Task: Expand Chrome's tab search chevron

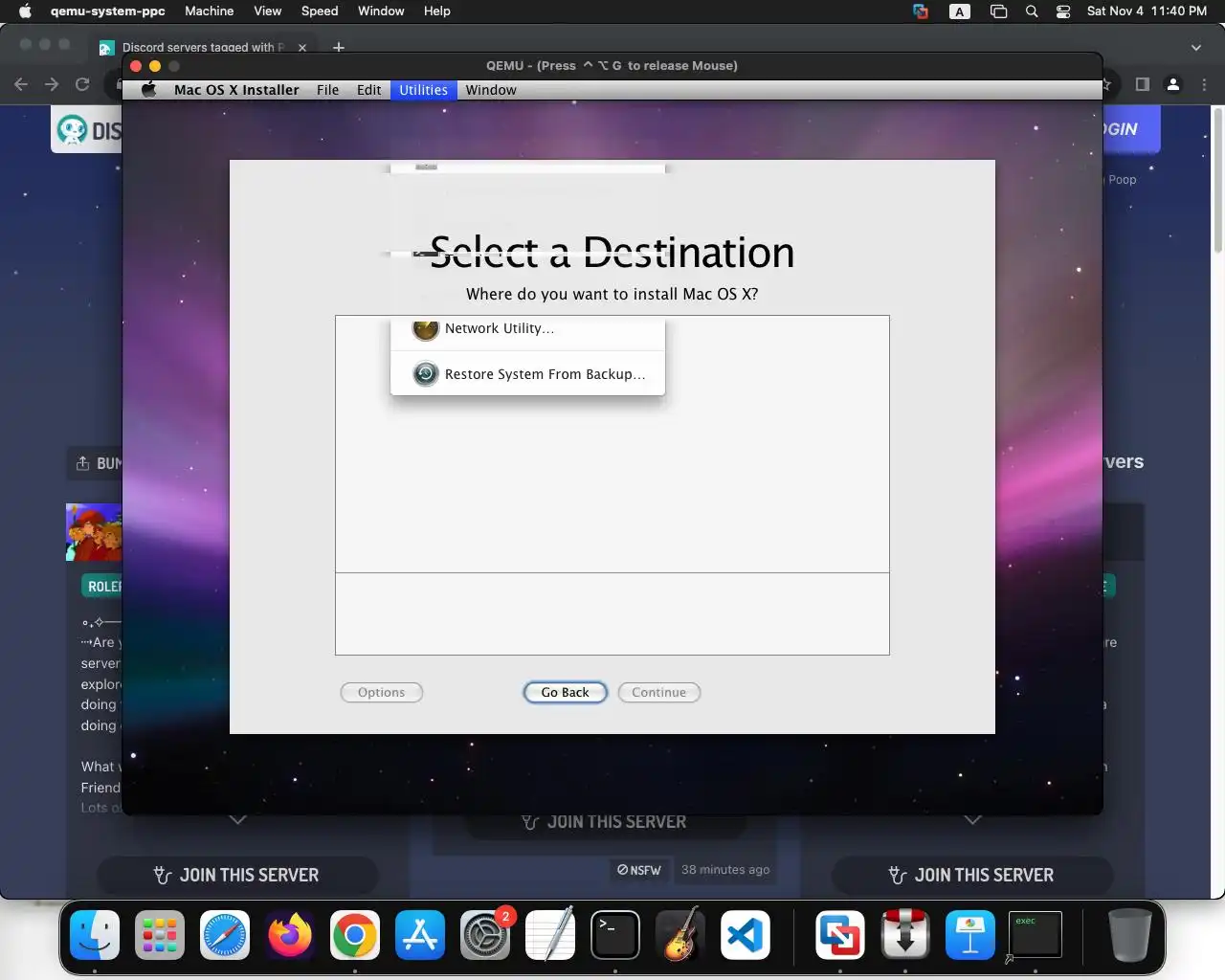Action: (1195, 47)
